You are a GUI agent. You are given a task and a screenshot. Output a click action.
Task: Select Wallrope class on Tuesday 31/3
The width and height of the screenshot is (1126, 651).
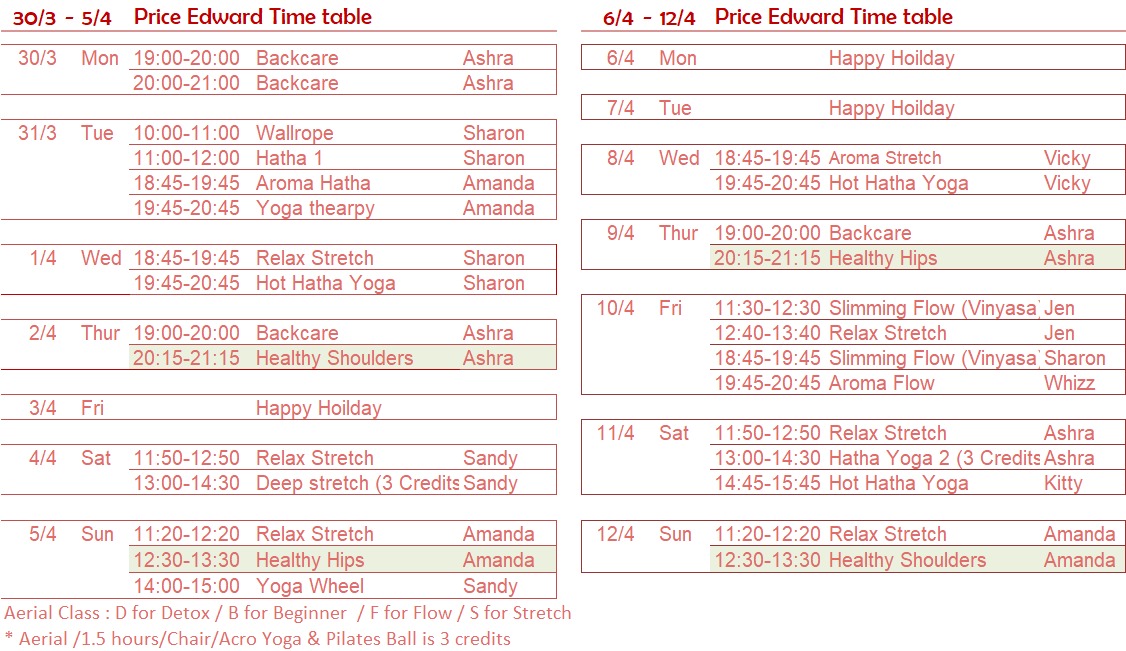pyautogui.click(x=294, y=133)
